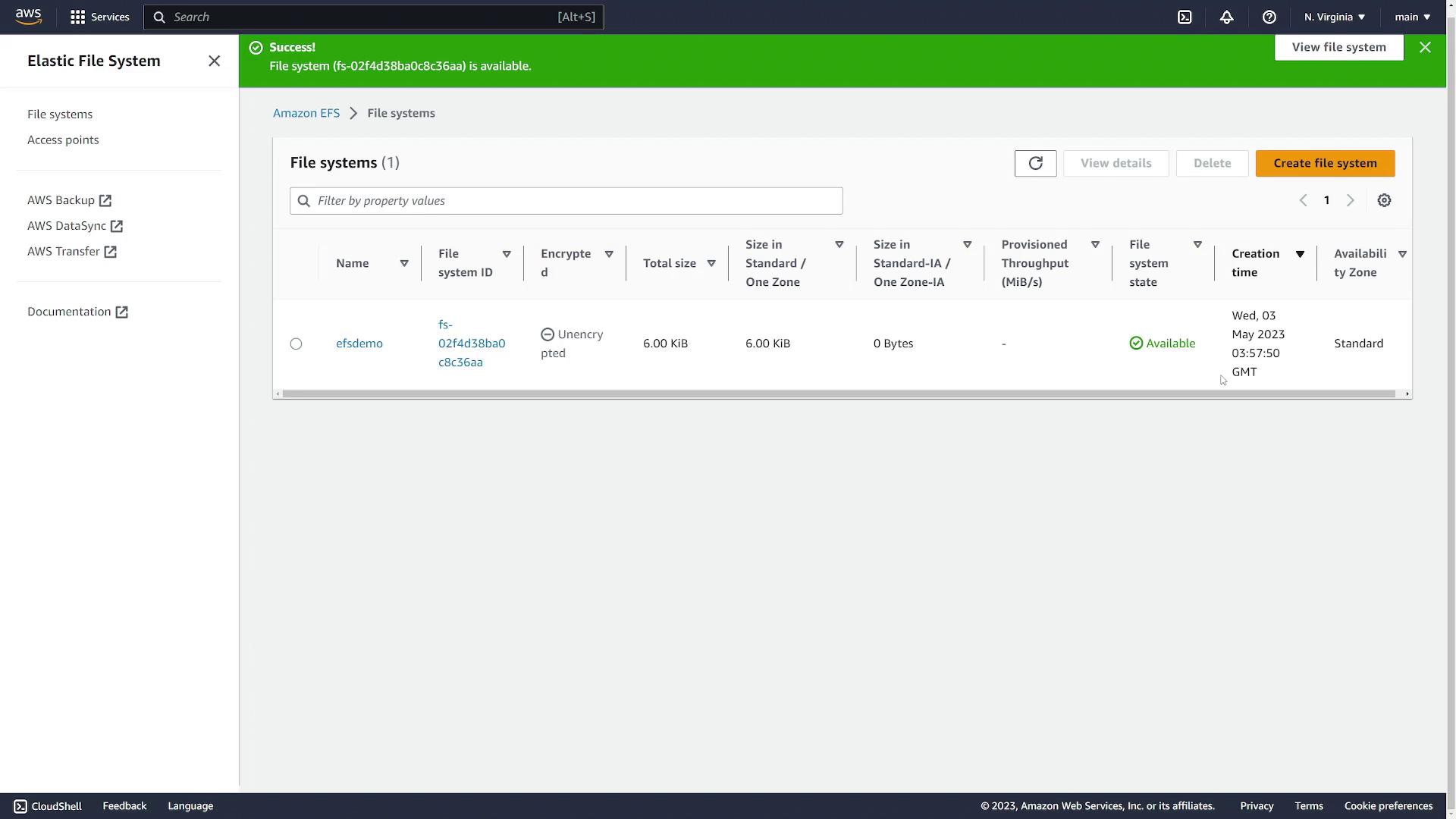The height and width of the screenshot is (819, 1456).
Task: Click the settings gear icon in table
Action: point(1385,201)
